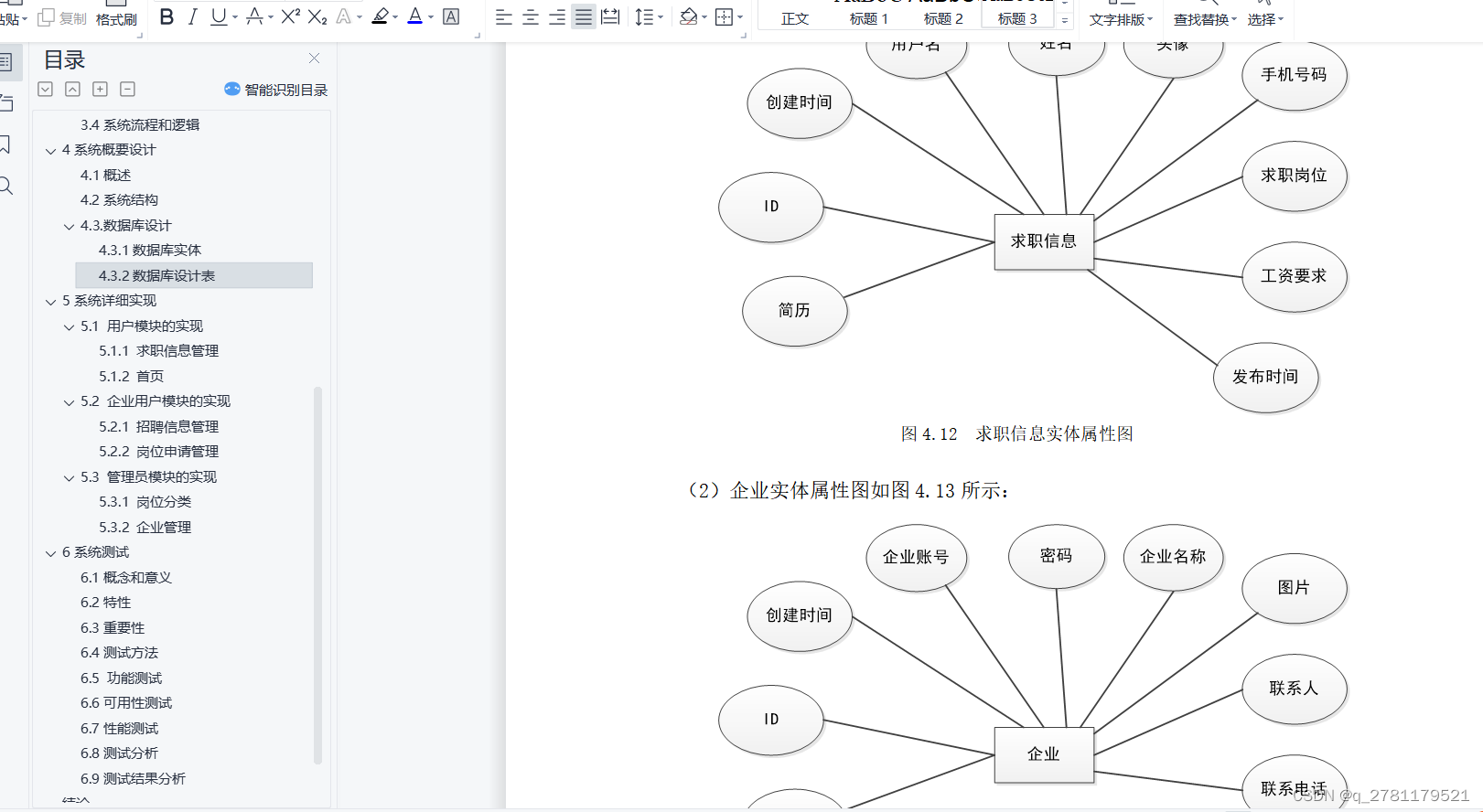1483x812 pixels.
Task: Open search icon in left sidebar
Action: (5, 186)
